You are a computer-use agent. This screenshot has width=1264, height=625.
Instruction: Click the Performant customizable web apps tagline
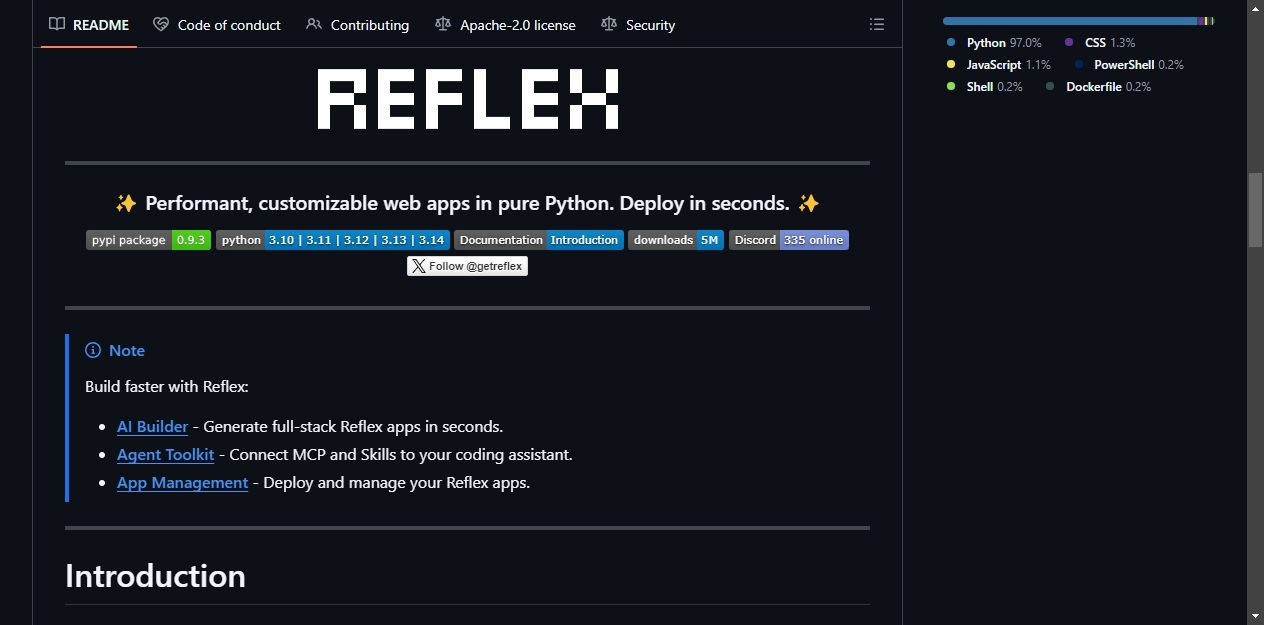[x=467, y=203]
